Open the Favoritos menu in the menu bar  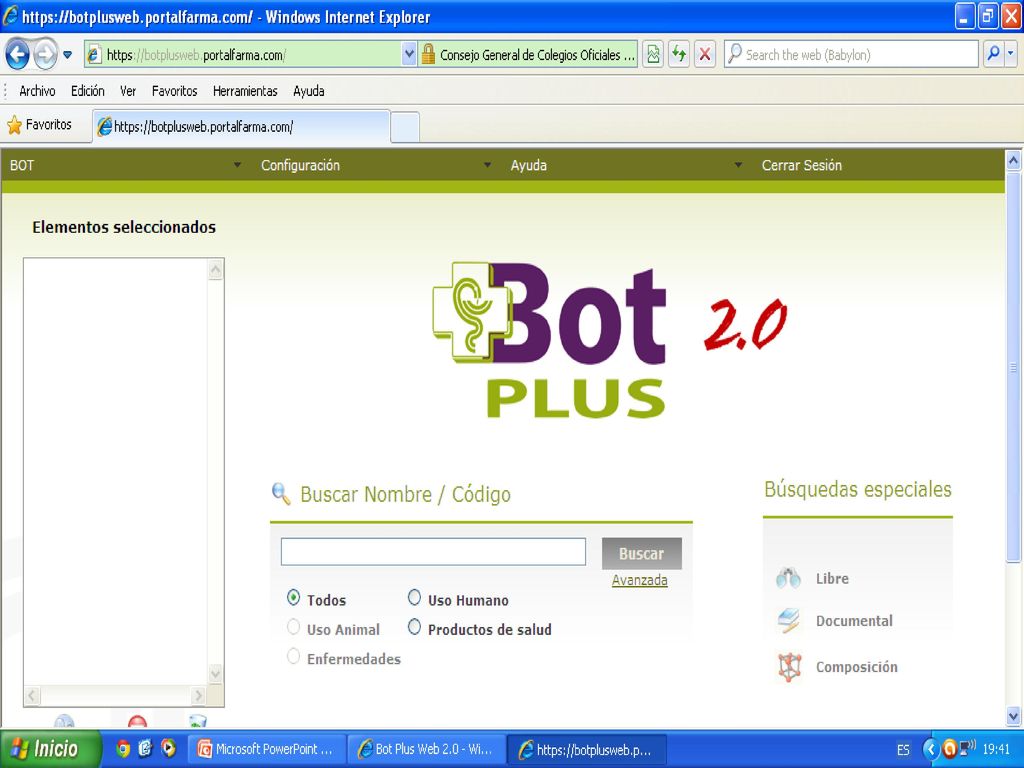pos(174,91)
